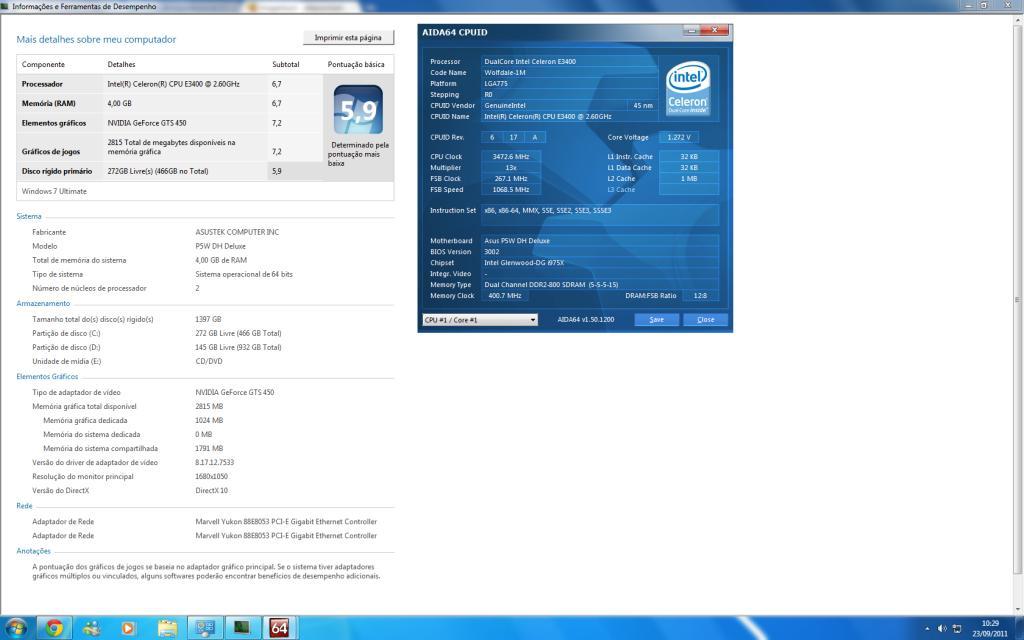This screenshot has height=640, width=1024.
Task: Switch to the Control Panel taskbar window
Action: coord(205,628)
